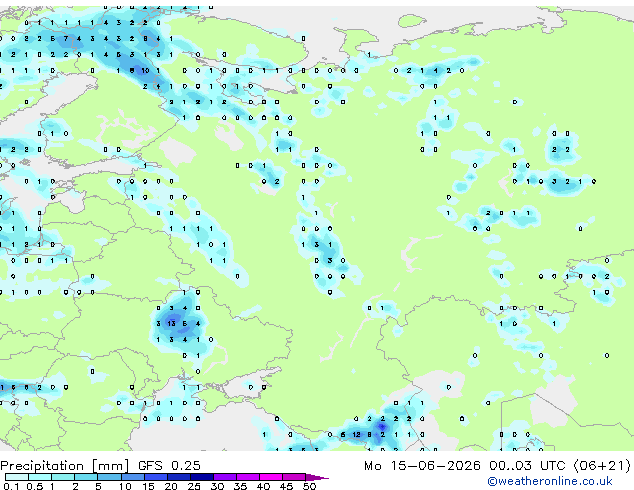Choose the 20–25 mm legend color swatch
634x490 pixels.
179,477
